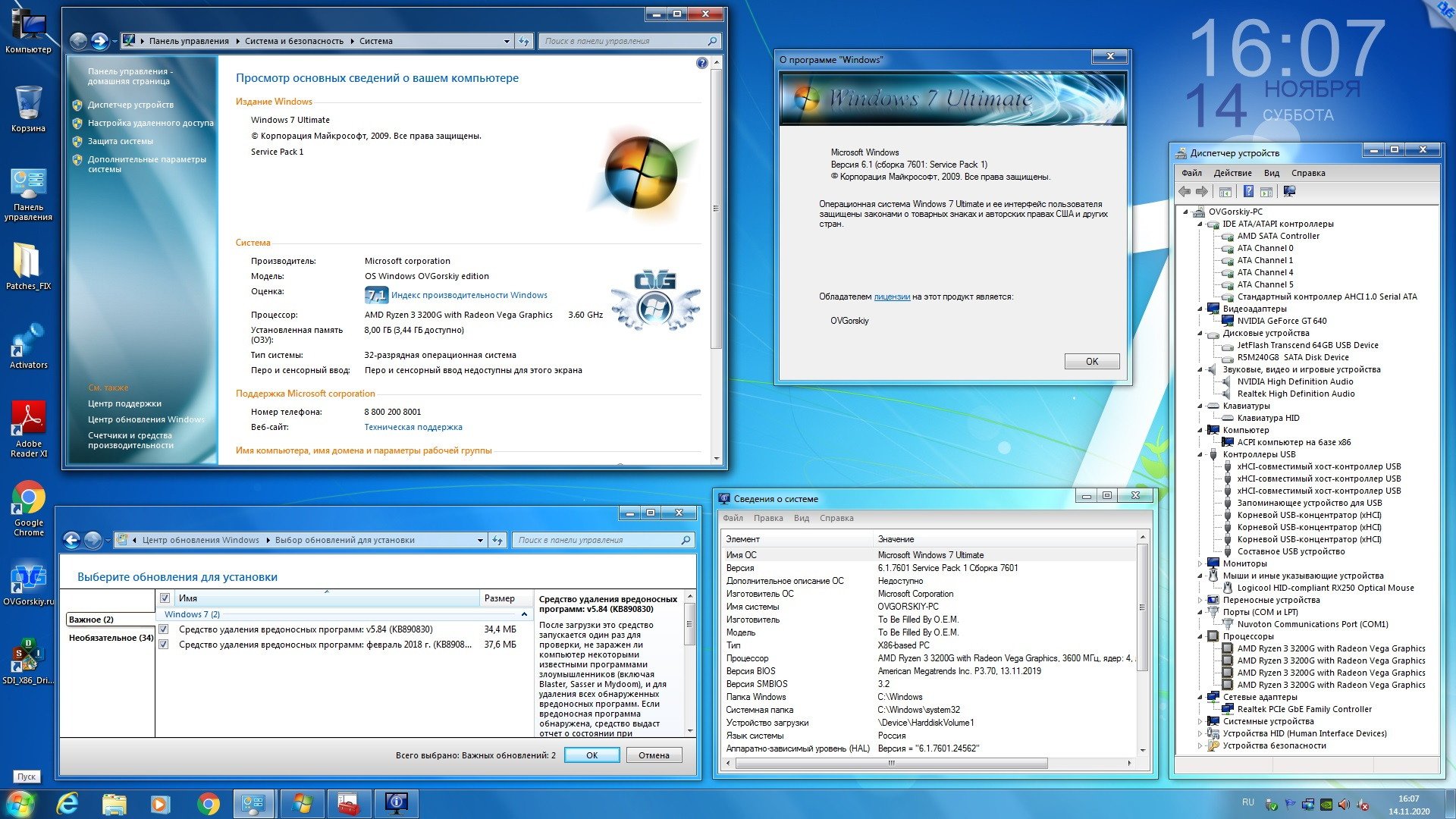The height and width of the screenshot is (819, 1456).
Task: Click OK in Windows Update window
Action: point(591,755)
